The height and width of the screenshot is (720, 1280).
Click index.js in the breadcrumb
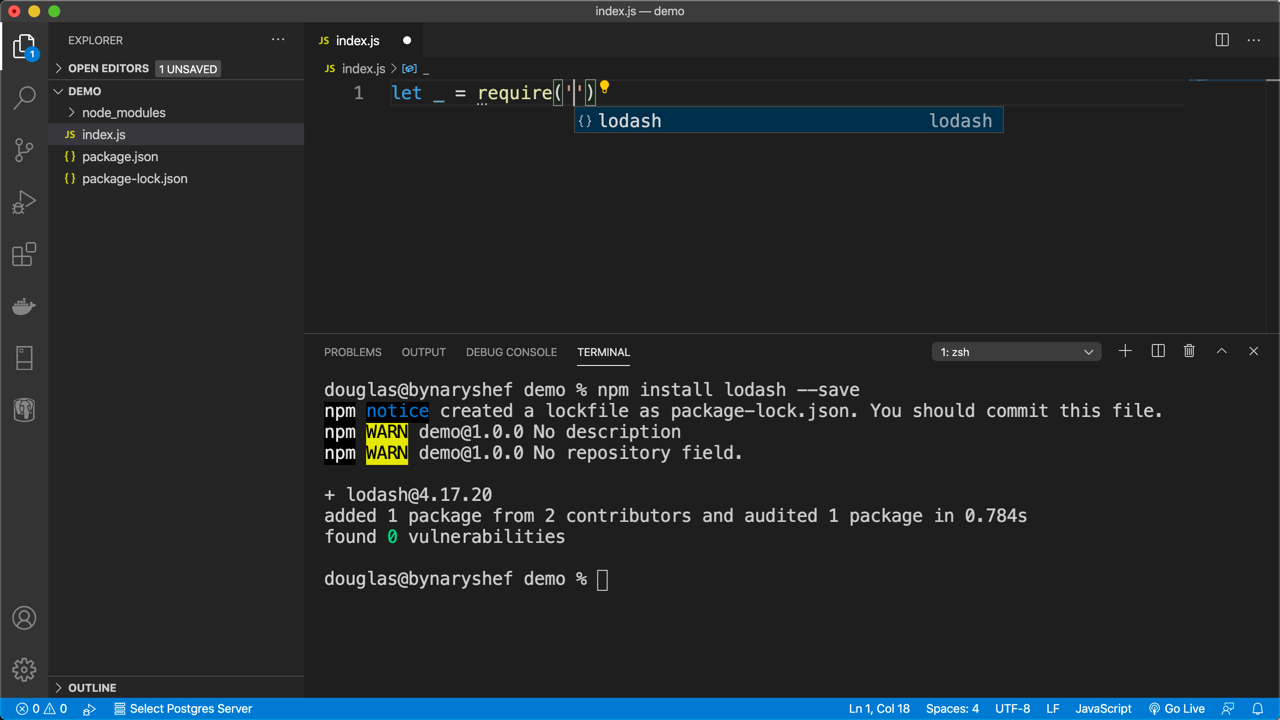(x=363, y=69)
